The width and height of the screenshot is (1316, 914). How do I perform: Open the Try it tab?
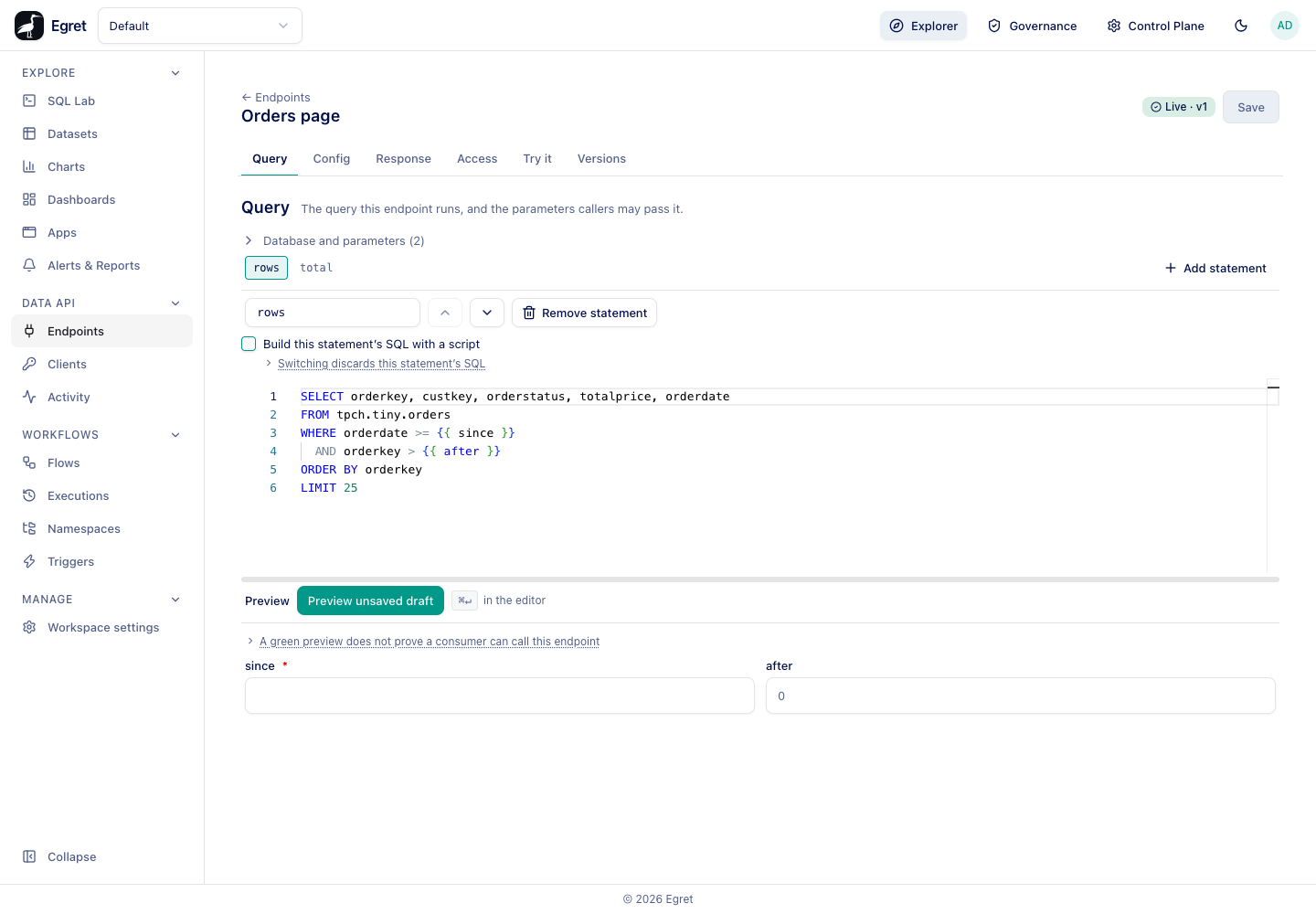tap(537, 159)
